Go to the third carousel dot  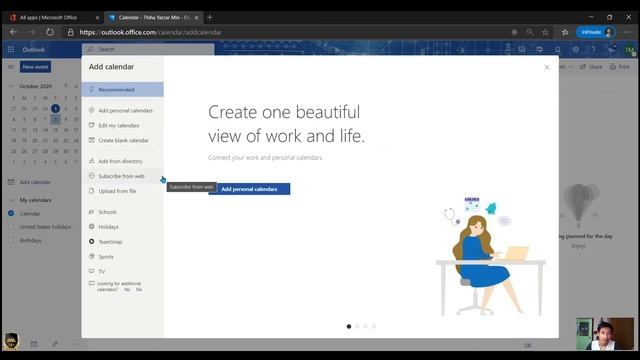point(365,326)
